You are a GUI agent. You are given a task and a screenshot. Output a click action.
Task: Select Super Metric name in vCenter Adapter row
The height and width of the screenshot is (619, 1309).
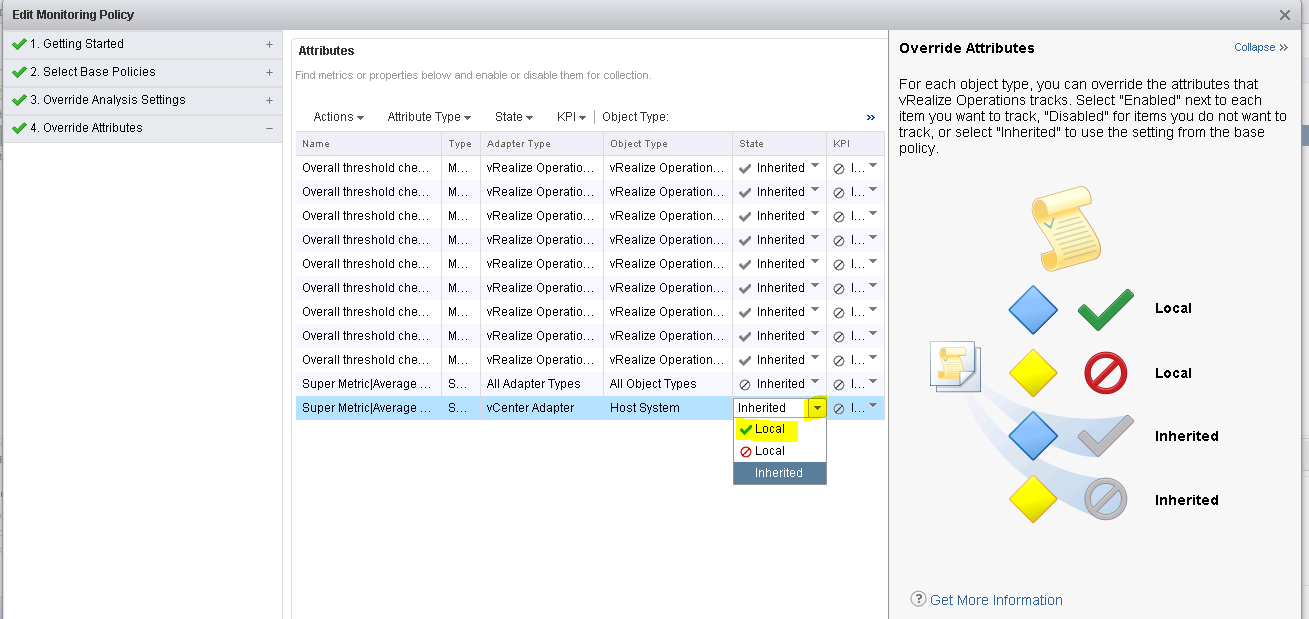pyautogui.click(x=367, y=408)
